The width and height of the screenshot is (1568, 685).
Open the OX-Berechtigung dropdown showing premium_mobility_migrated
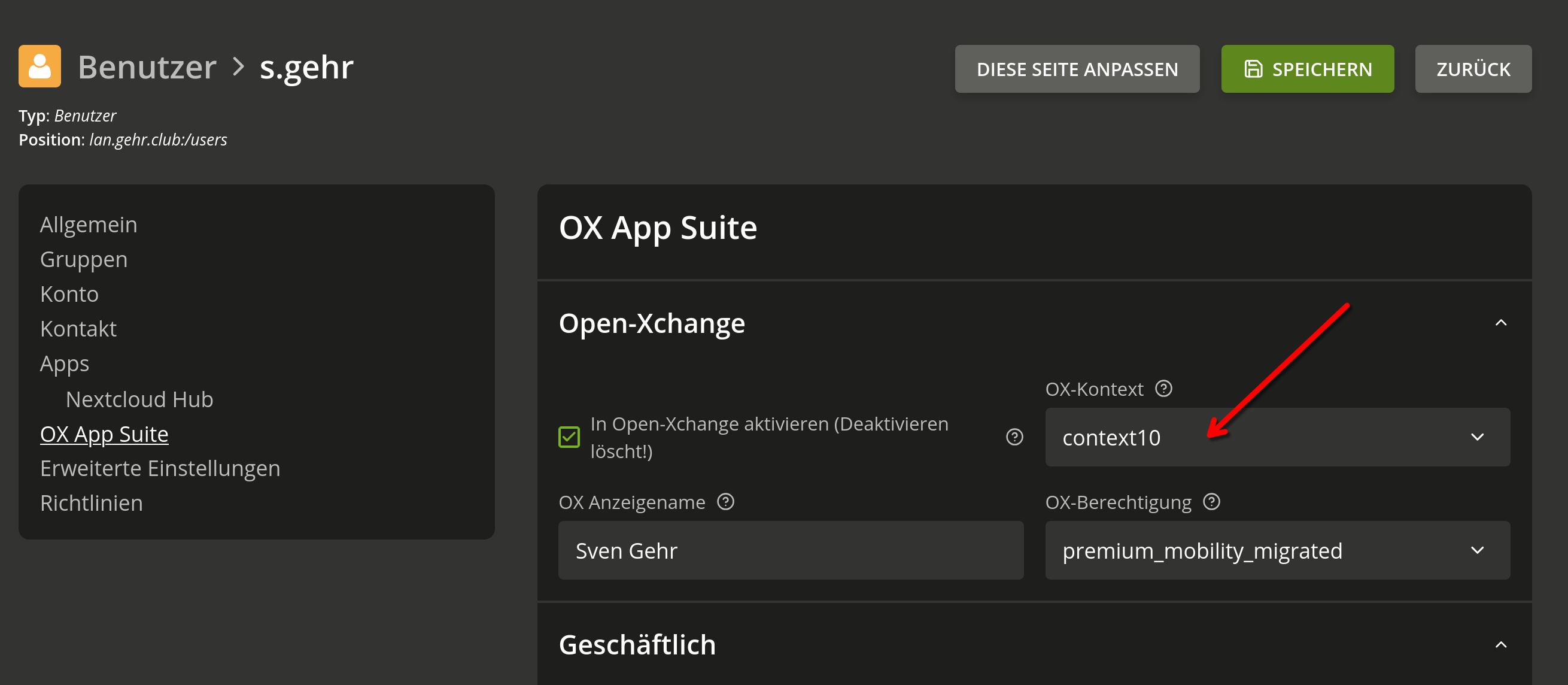point(1277,550)
